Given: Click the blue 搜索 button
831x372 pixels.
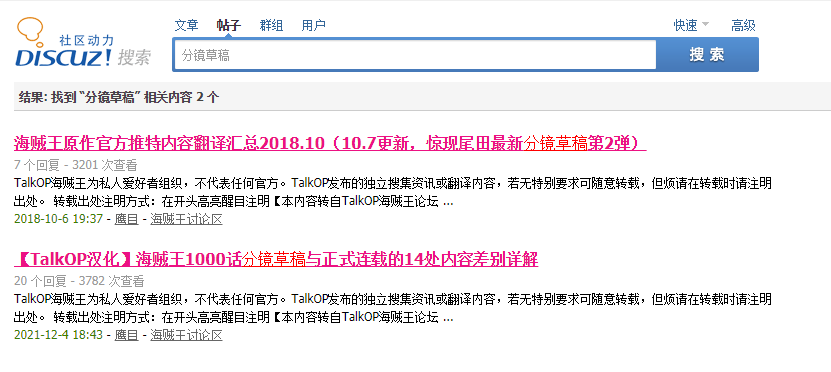Looking at the screenshot, I should pyautogui.click(x=707, y=55).
